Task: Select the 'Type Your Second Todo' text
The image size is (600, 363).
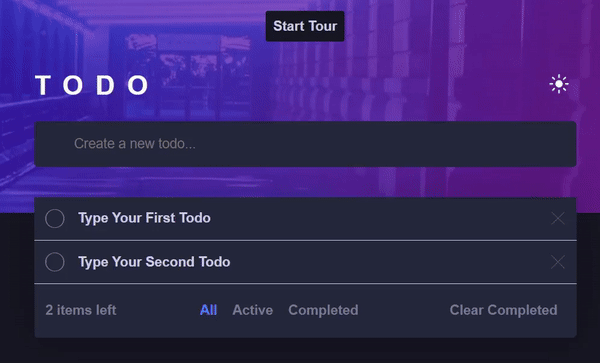Action: point(154,262)
